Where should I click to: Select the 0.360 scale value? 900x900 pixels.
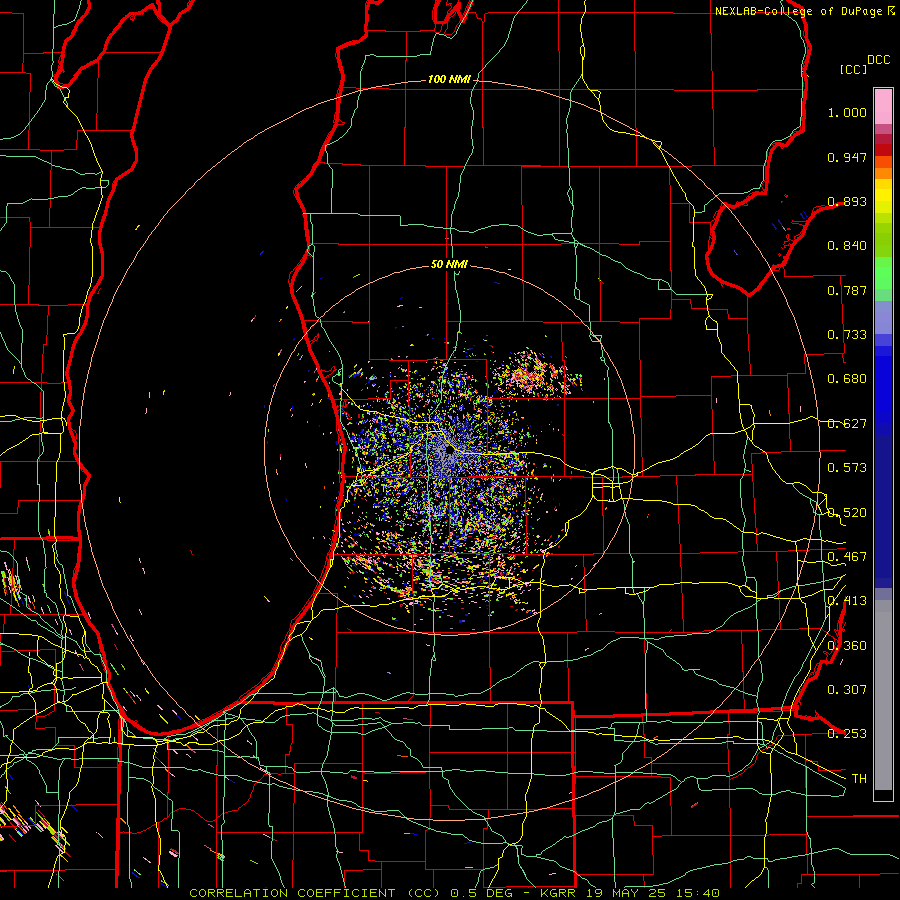pyautogui.click(x=847, y=646)
